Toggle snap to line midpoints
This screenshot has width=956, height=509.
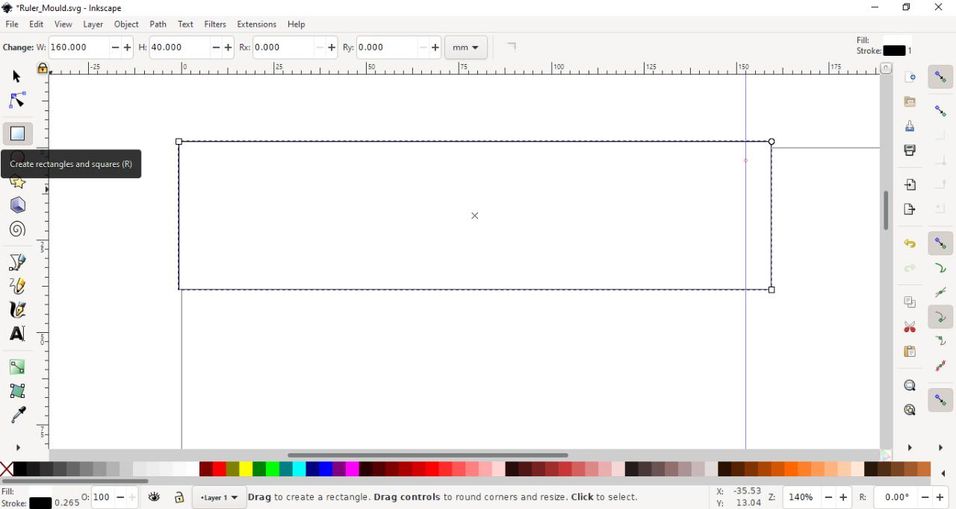pos(940,366)
